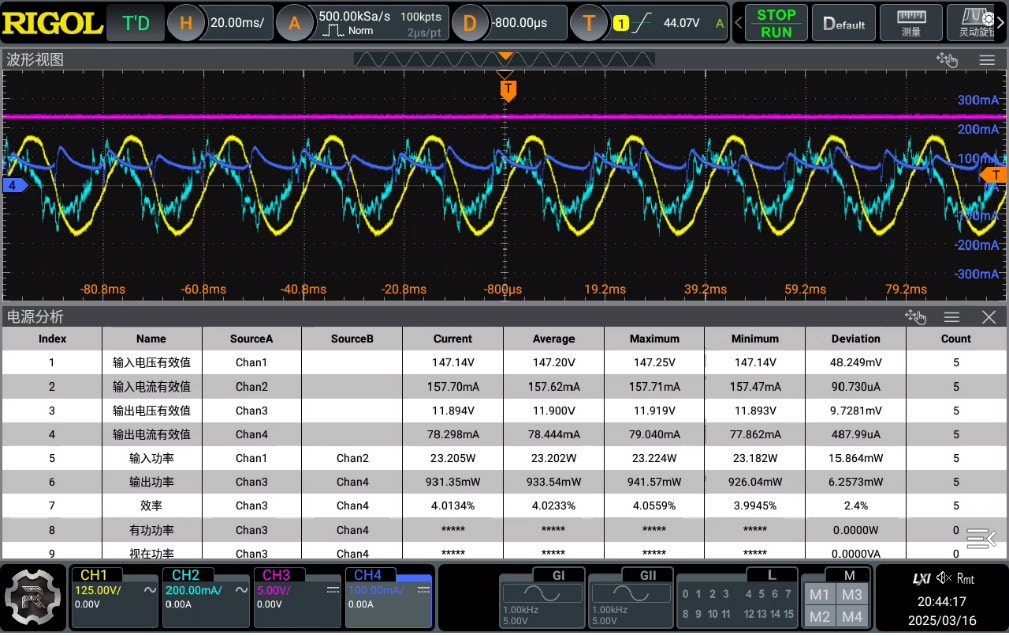Click the LXI network status icon
Viewport: 1009px width, 636px height.
pos(921,579)
